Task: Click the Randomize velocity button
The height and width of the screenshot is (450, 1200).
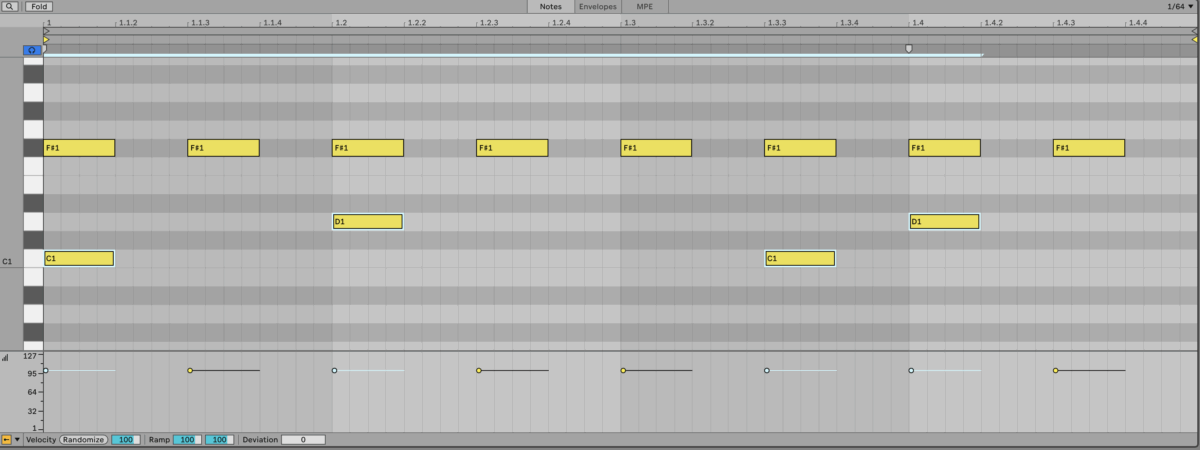Action: [83, 439]
